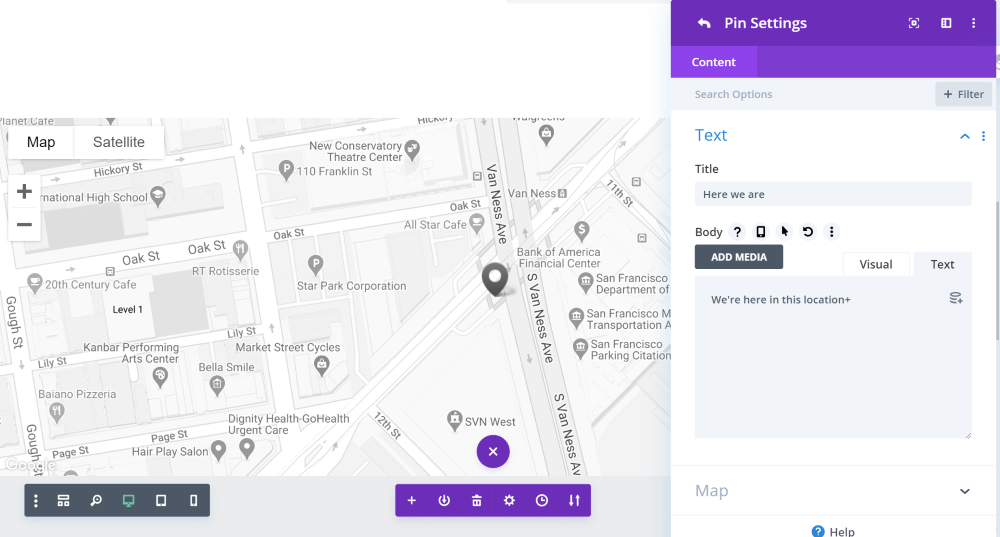Select tablet view mode
Viewport: 1000px width, 537px height.
[x=161, y=501]
